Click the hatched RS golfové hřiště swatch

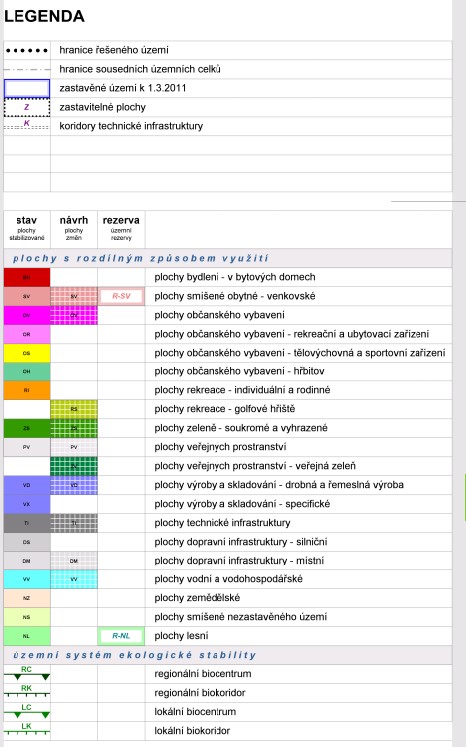pyautogui.click(x=74, y=409)
